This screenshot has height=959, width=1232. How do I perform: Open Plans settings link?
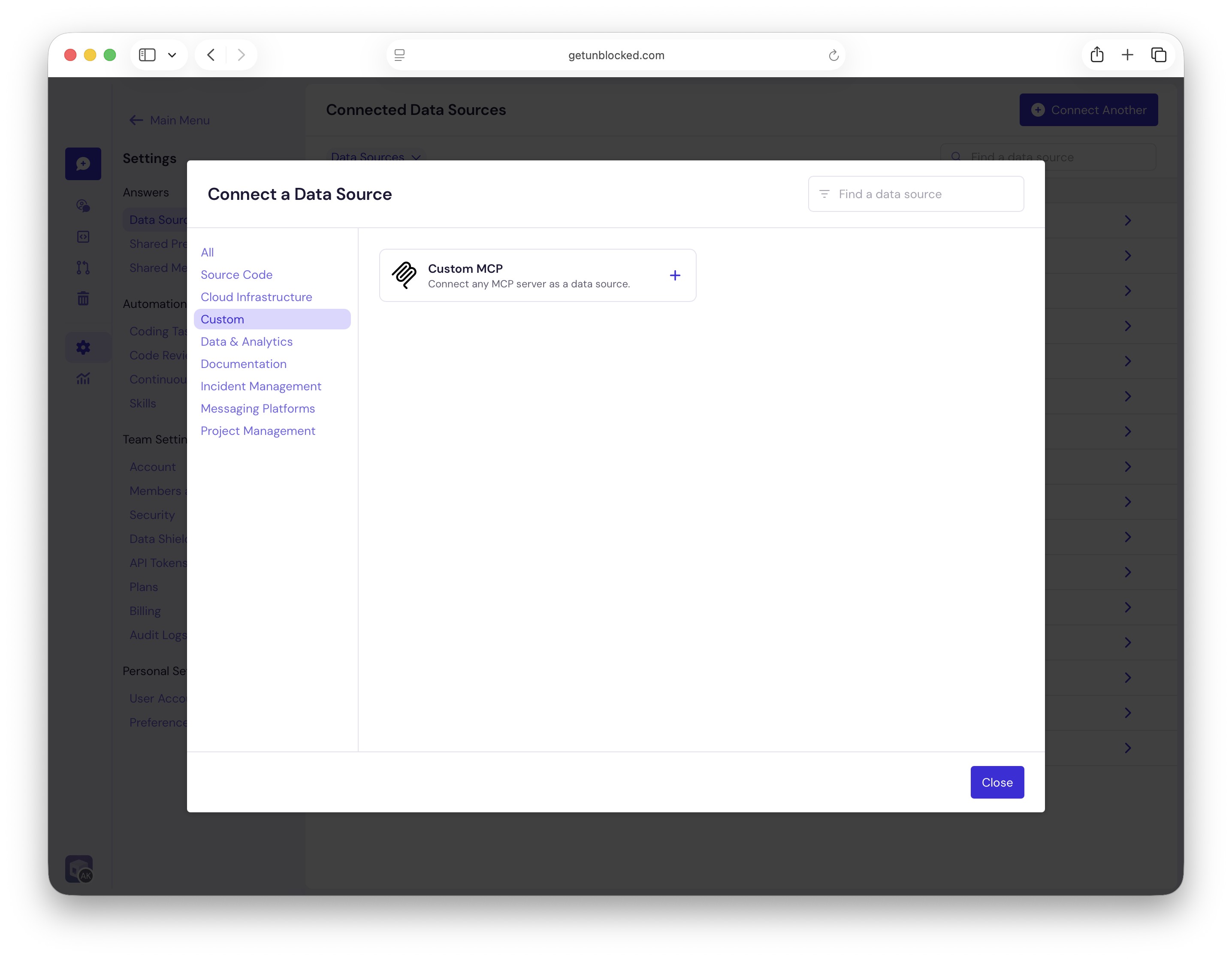click(143, 587)
